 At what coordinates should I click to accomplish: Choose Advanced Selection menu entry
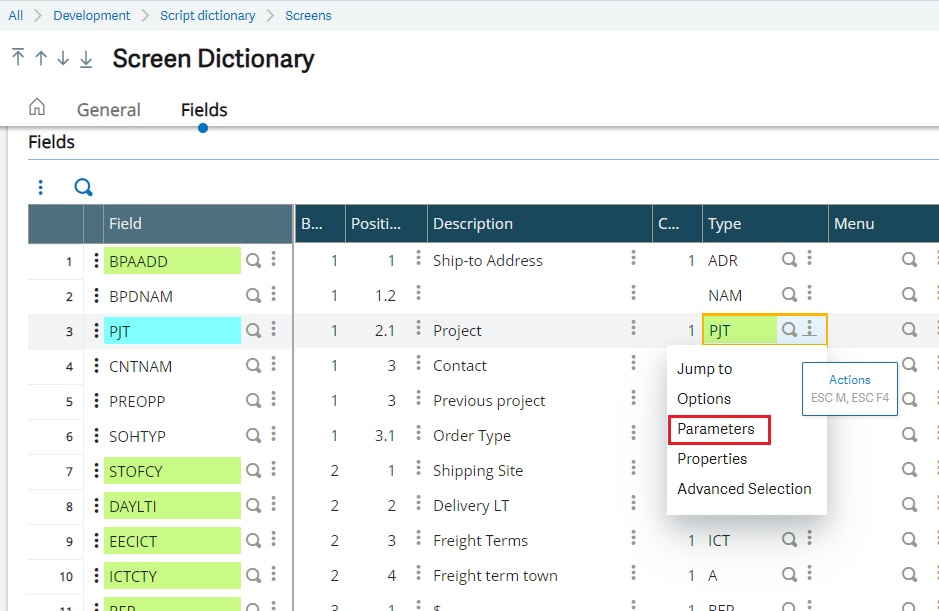[x=744, y=489]
